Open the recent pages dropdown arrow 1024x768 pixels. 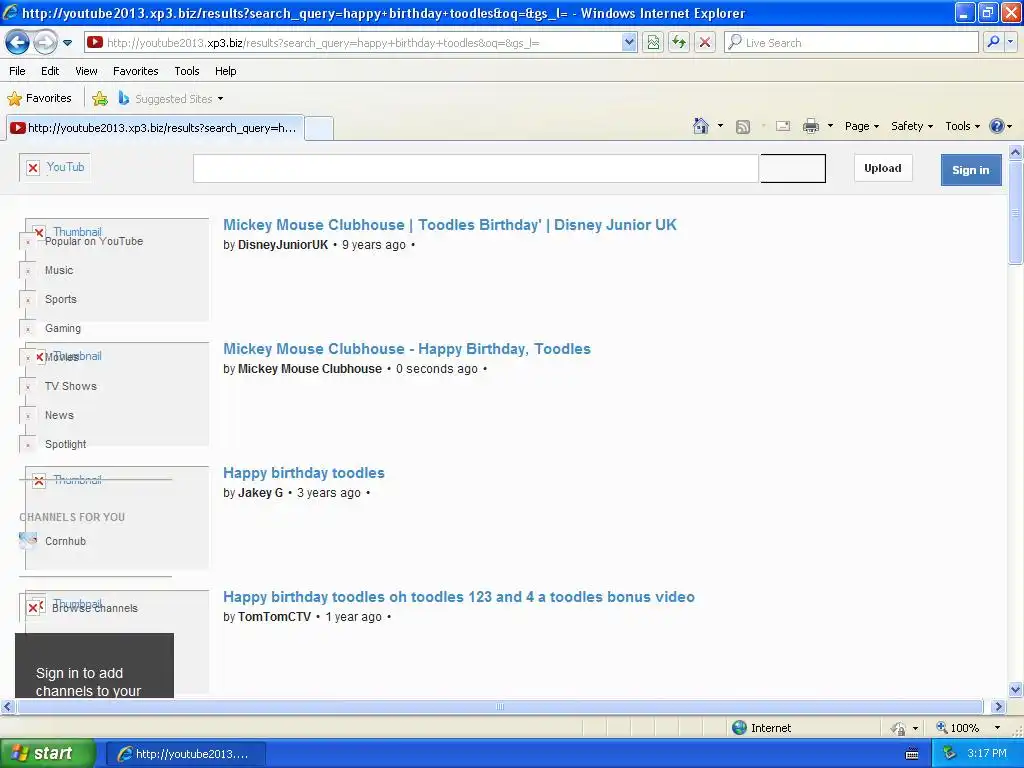[67, 43]
